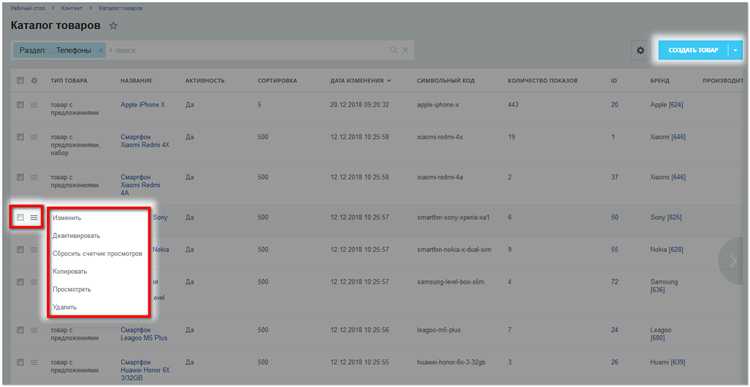
Task: Remove the Телефоны section filter tag
Action: (100, 50)
